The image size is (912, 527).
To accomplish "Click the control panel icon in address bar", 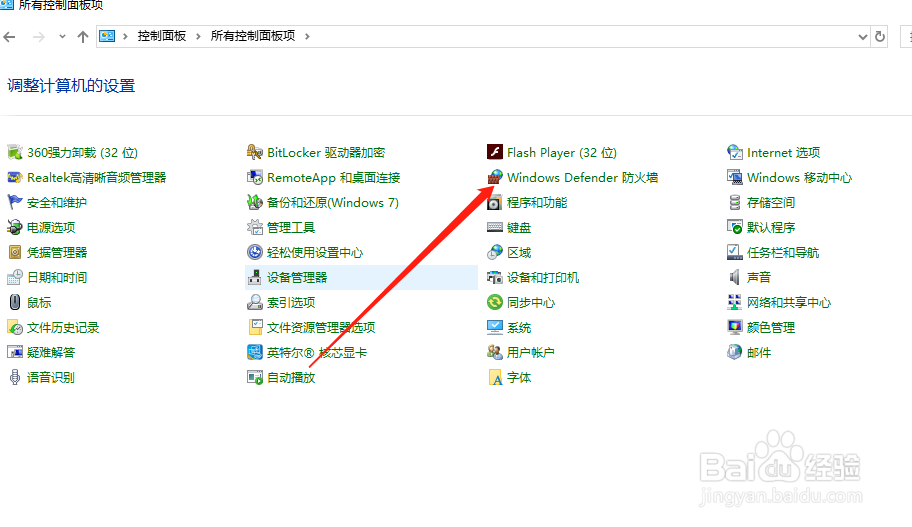I will (107, 37).
